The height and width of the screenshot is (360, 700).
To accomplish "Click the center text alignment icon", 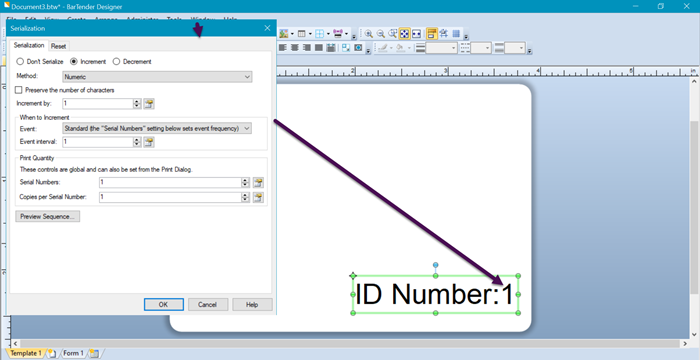I will 295,48.
